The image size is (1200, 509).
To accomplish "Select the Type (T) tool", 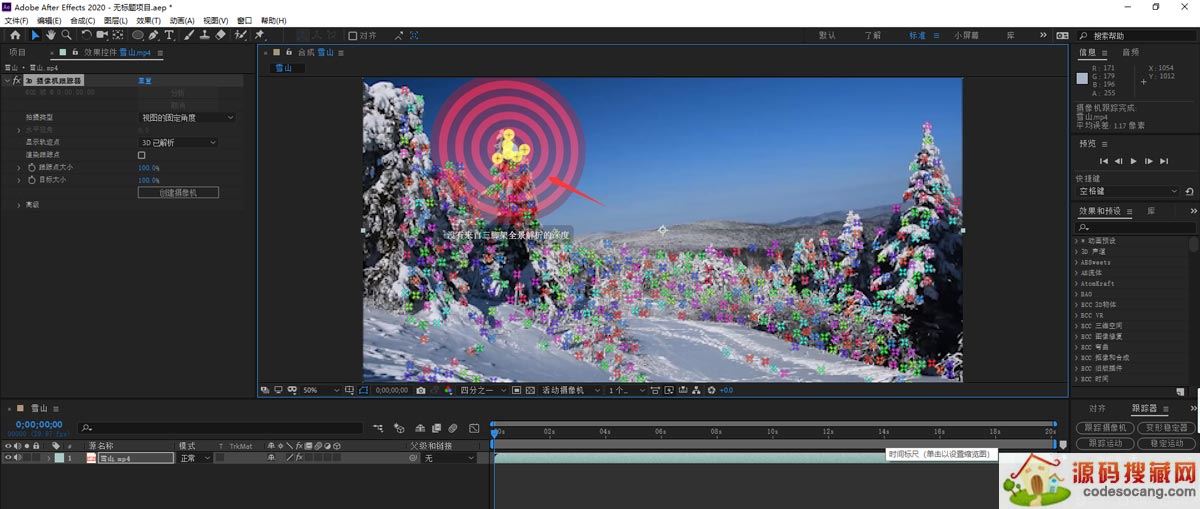I will (x=169, y=35).
